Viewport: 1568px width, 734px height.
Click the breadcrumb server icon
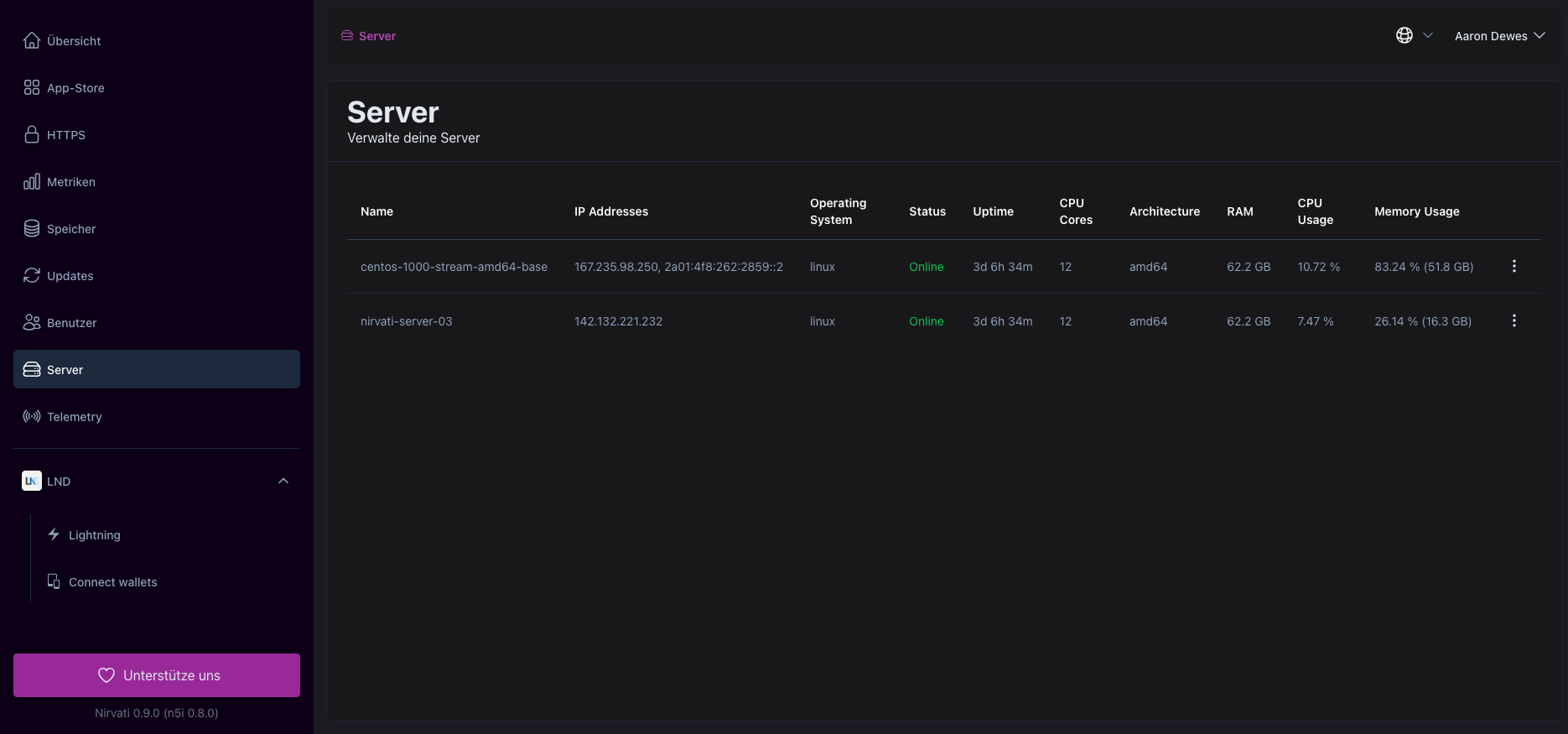click(347, 35)
